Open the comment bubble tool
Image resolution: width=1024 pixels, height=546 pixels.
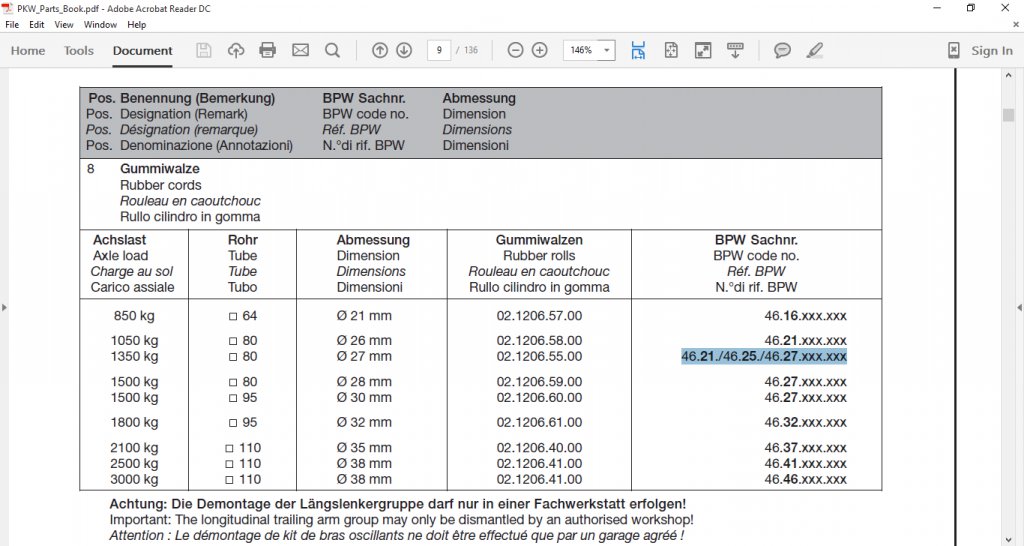pos(782,50)
